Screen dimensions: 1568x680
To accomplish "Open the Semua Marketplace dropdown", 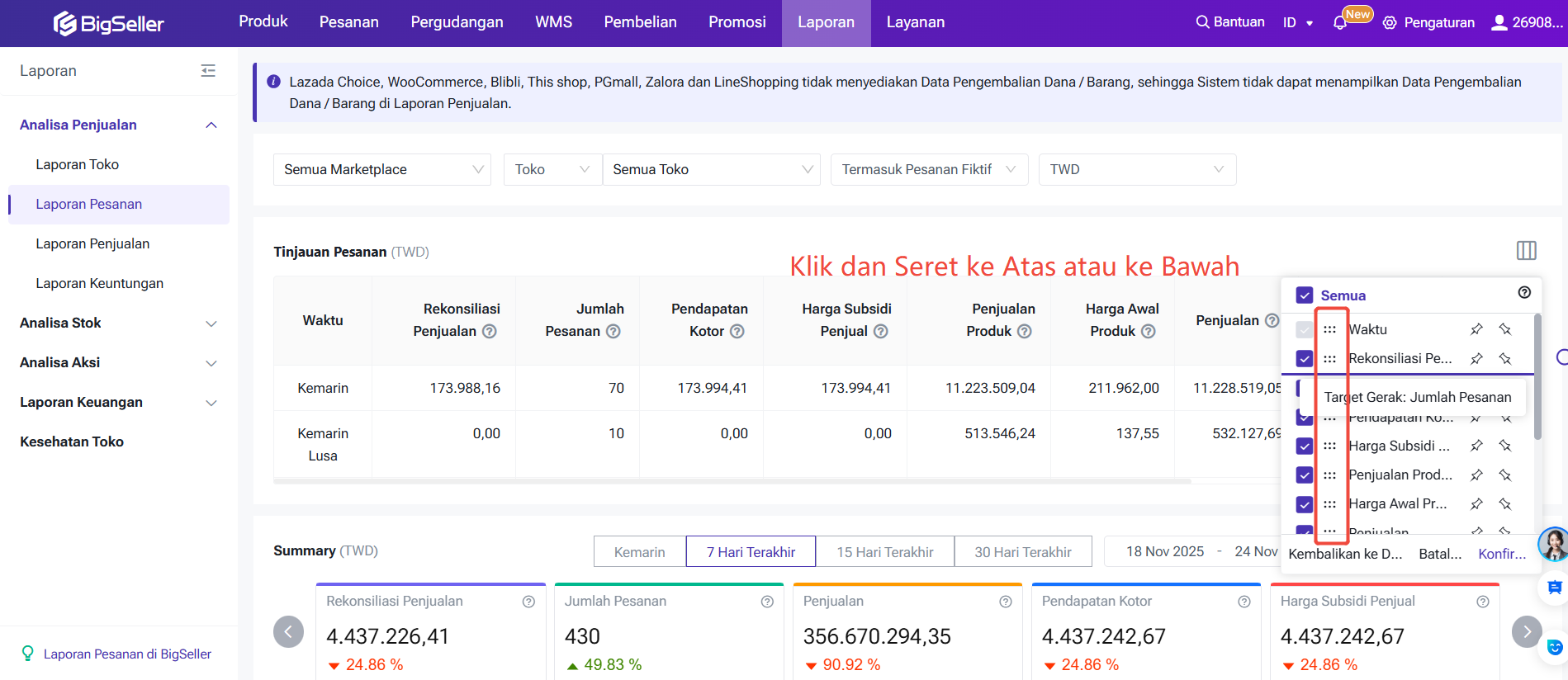I will [x=382, y=169].
